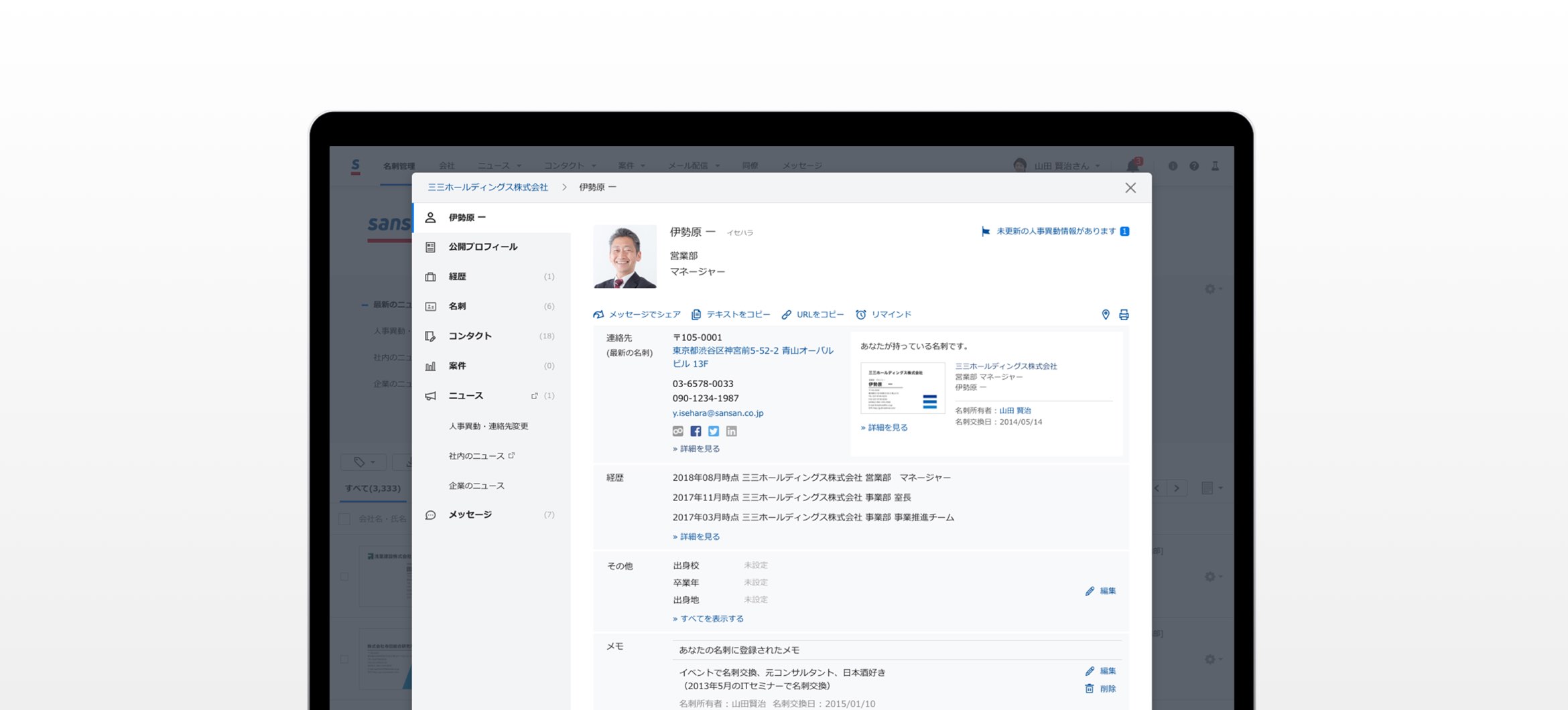Screen dimensions: 1568x710
Task: Click 編集 in the その他 section
Action: 1101,591
